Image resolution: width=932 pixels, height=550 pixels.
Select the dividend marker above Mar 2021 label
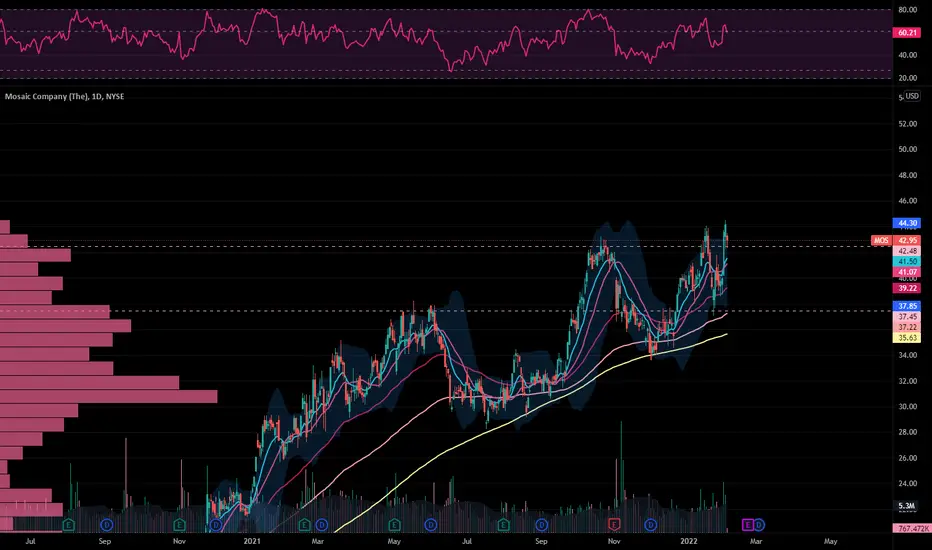point(322,525)
